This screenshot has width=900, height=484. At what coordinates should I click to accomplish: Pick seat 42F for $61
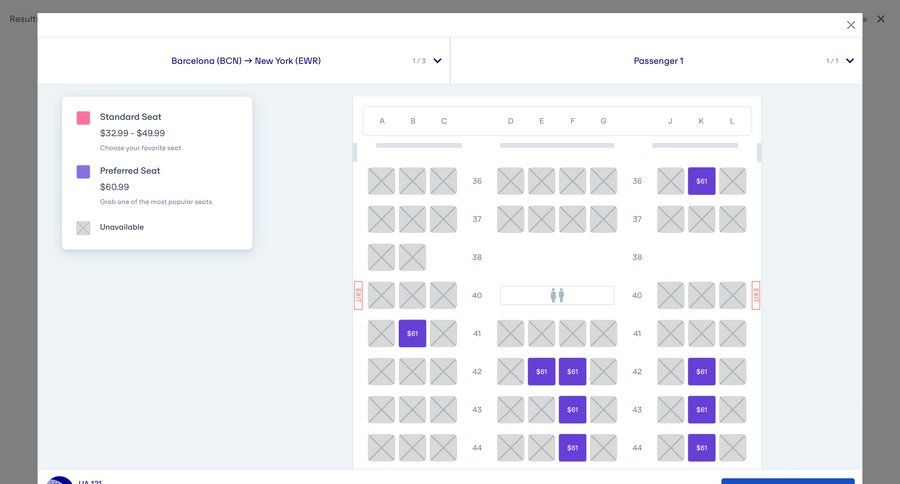pyautogui.click(x=572, y=371)
